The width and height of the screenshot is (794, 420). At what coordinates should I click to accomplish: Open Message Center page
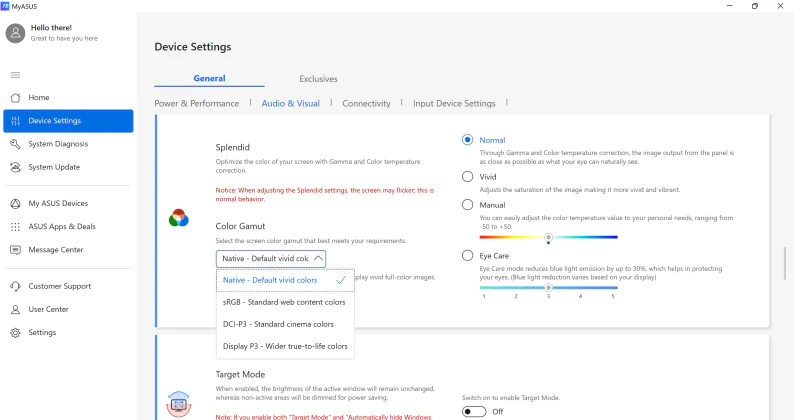[x=68, y=250]
